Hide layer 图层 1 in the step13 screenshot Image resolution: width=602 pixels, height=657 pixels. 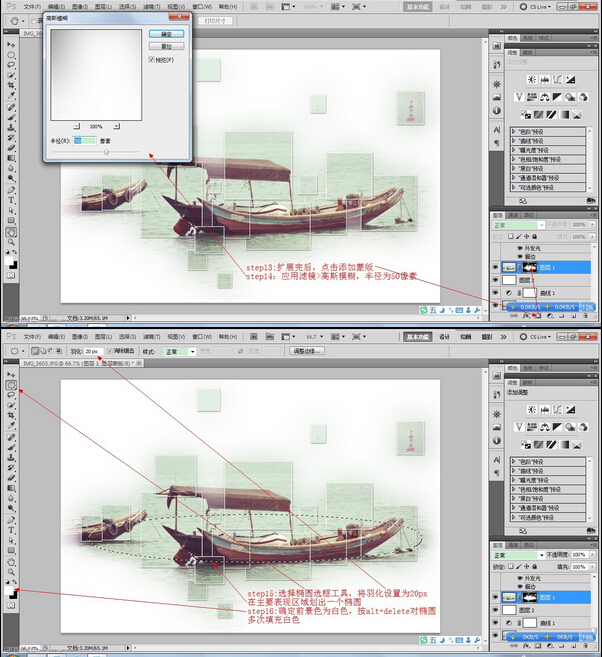coord(496,267)
